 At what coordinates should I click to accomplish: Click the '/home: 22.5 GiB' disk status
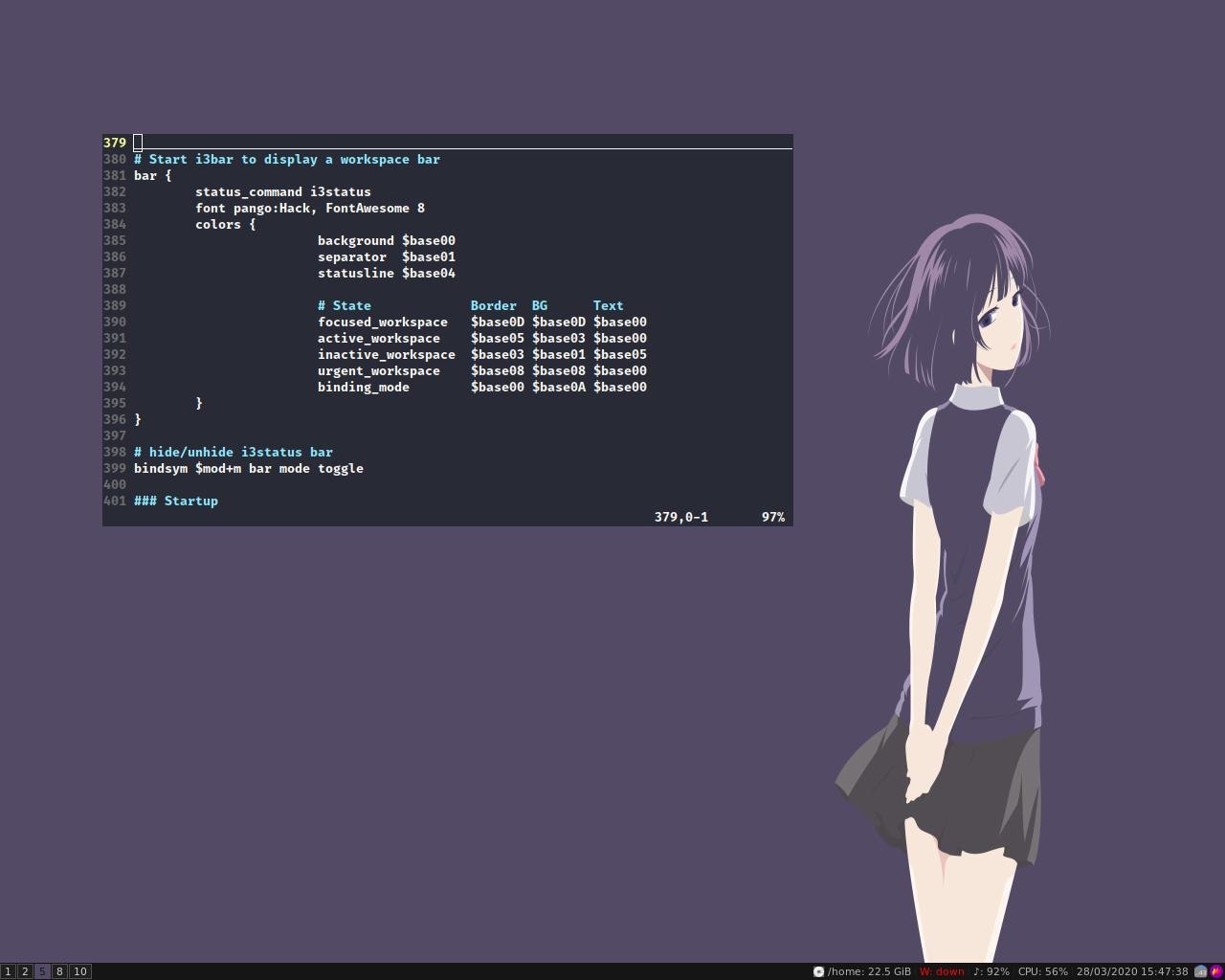tap(869, 971)
